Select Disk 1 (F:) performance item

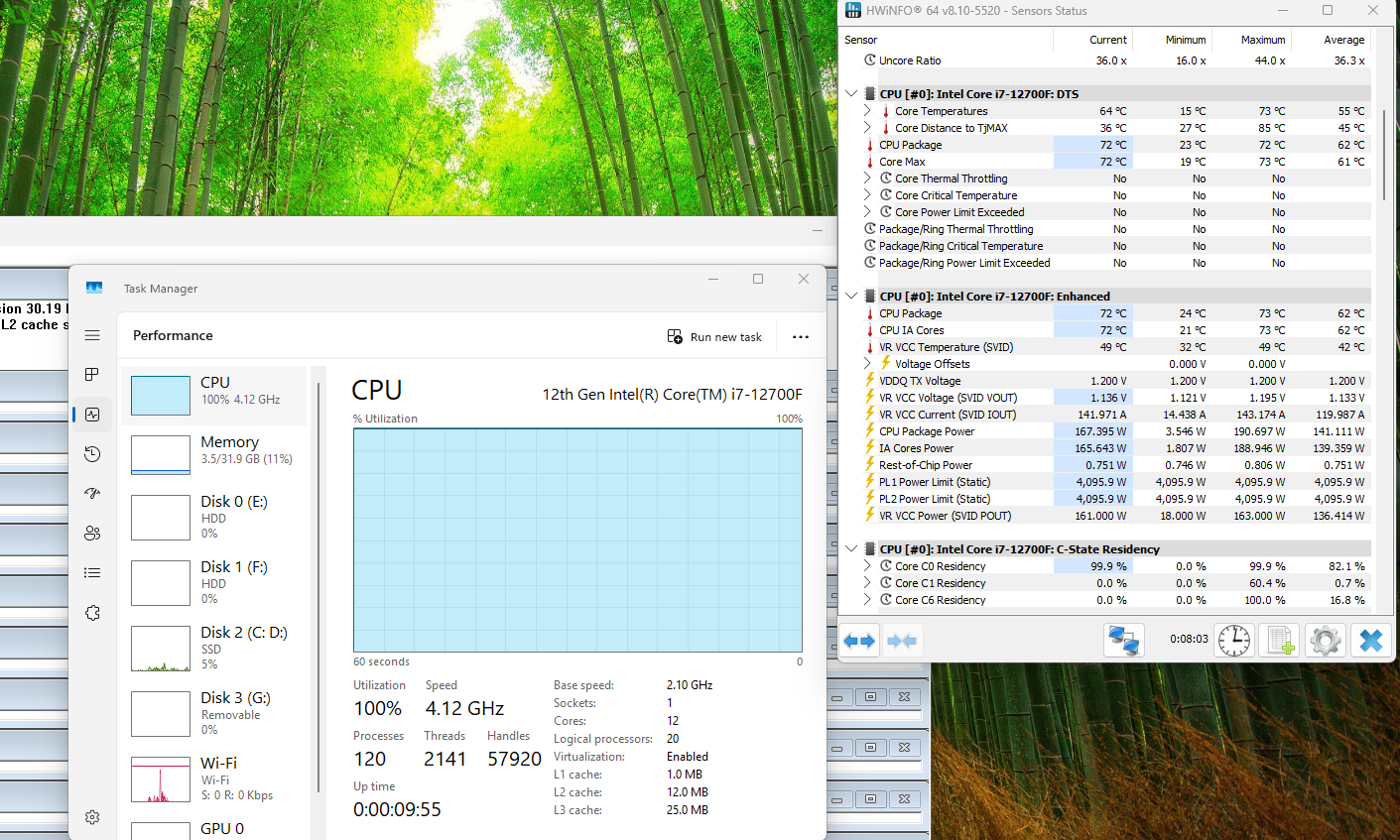(x=213, y=583)
